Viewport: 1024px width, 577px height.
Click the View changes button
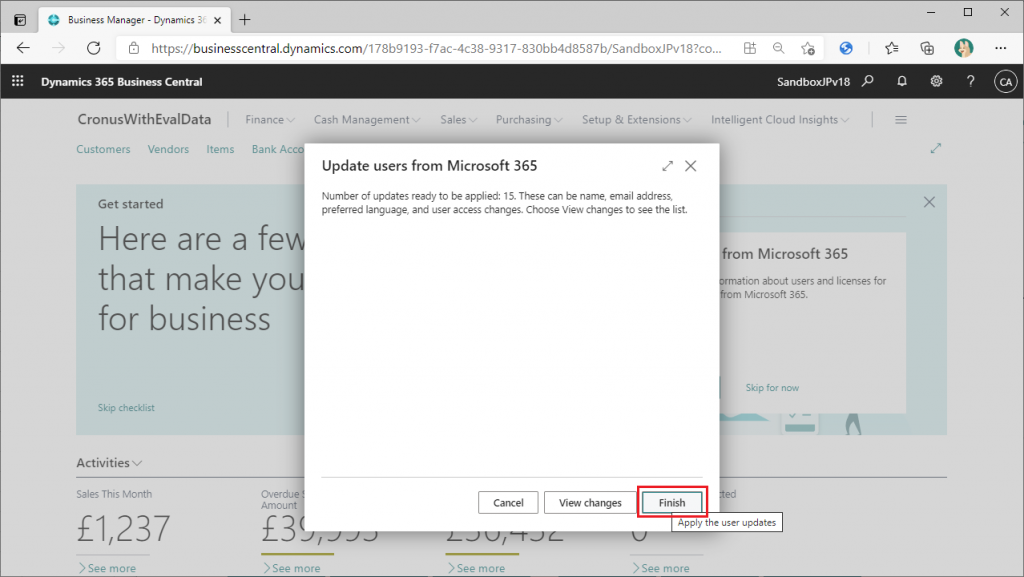pyautogui.click(x=590, y=503)
